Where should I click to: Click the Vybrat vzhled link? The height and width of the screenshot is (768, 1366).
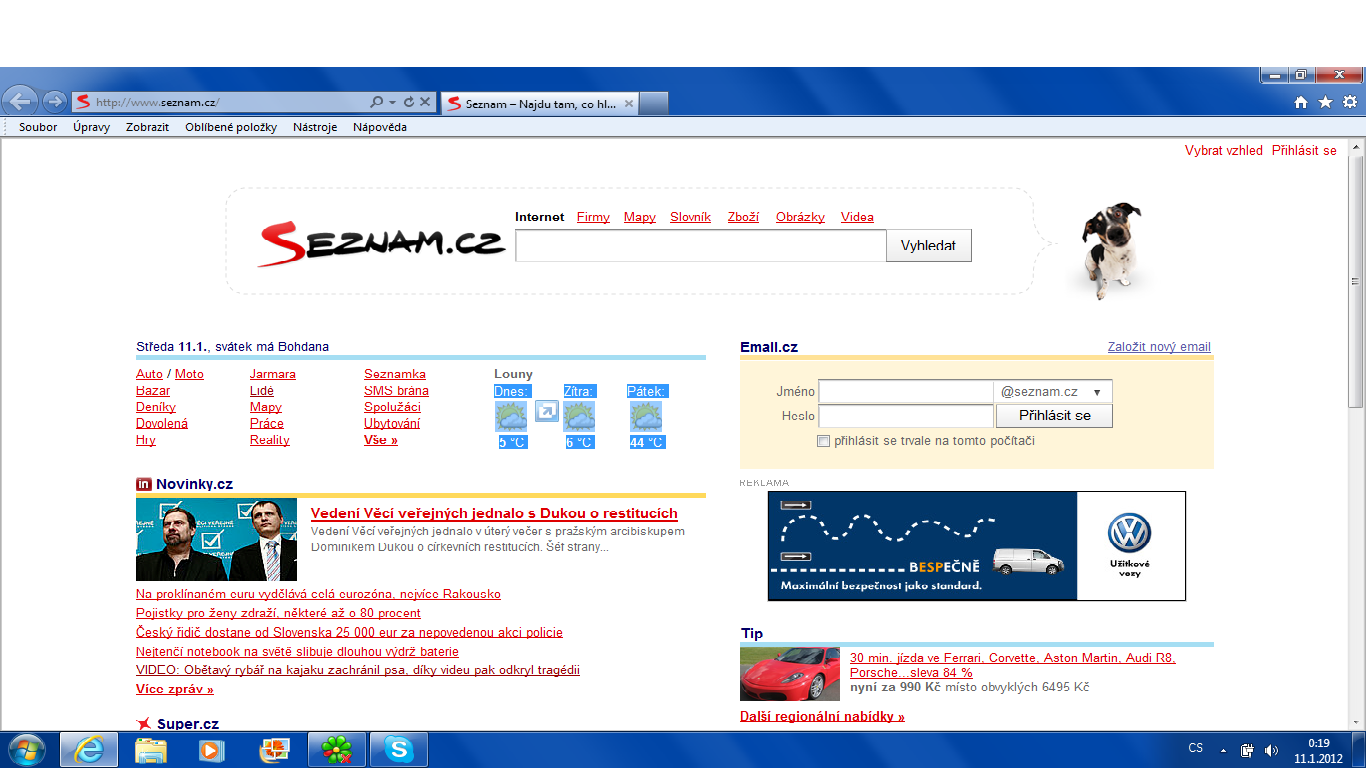click(1224, 151)
